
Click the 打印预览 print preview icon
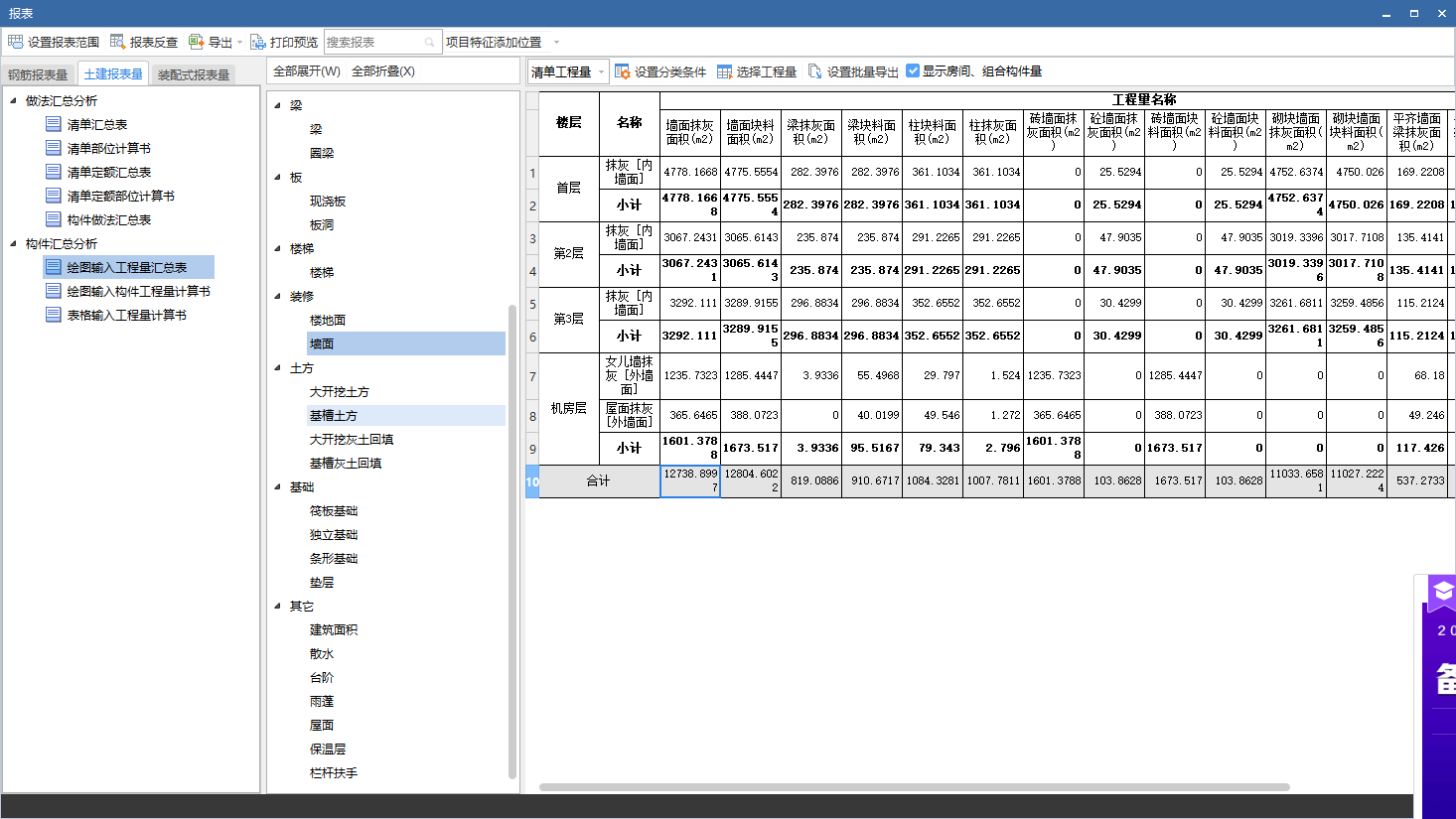[x=258, y=42]
